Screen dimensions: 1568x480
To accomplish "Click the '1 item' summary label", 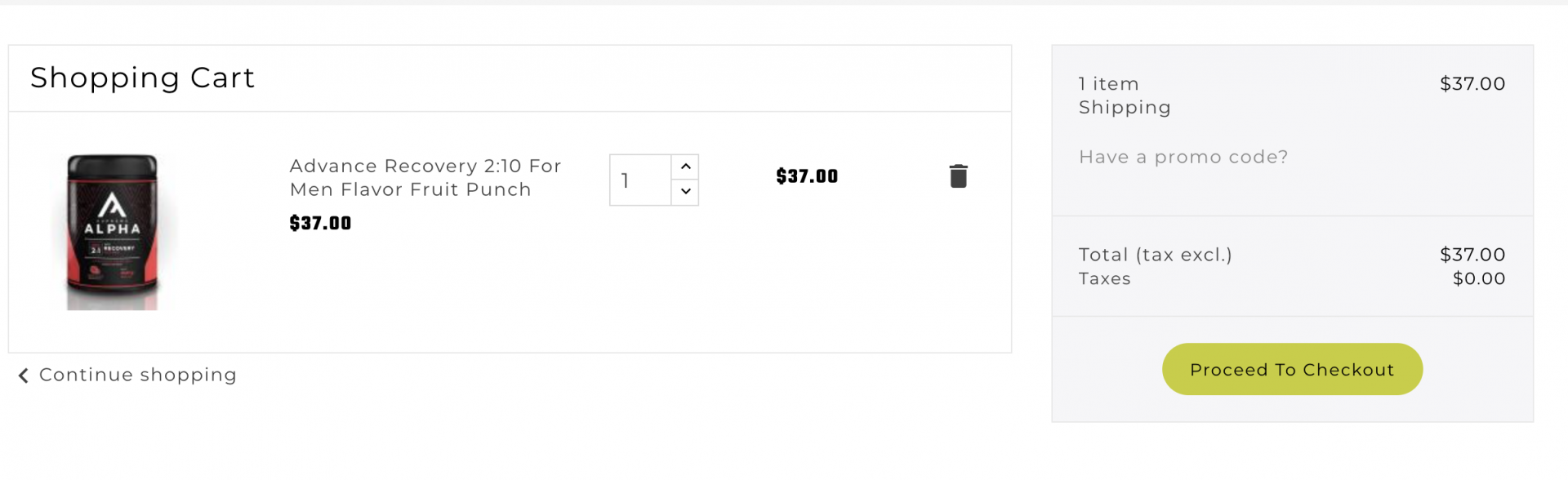I will (1108, 84).
